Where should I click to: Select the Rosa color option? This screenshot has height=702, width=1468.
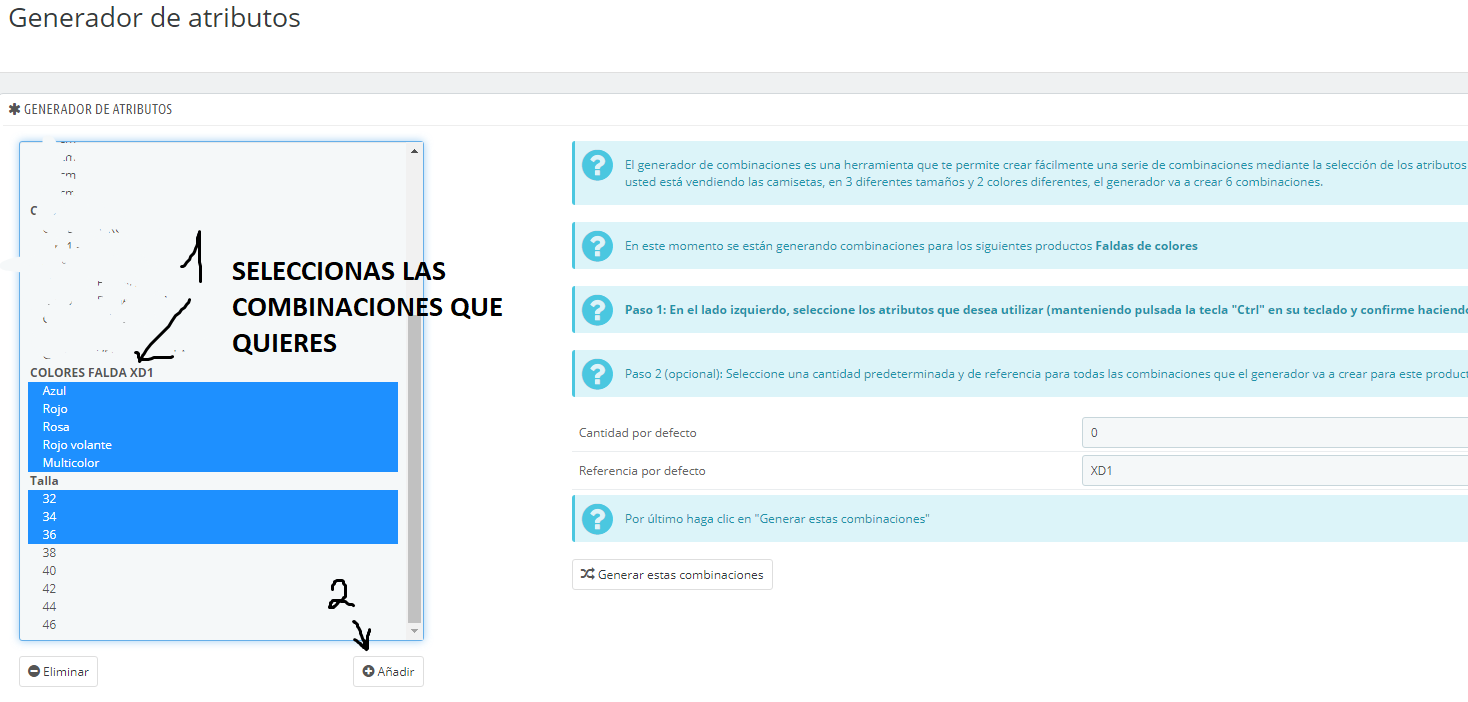213,427
